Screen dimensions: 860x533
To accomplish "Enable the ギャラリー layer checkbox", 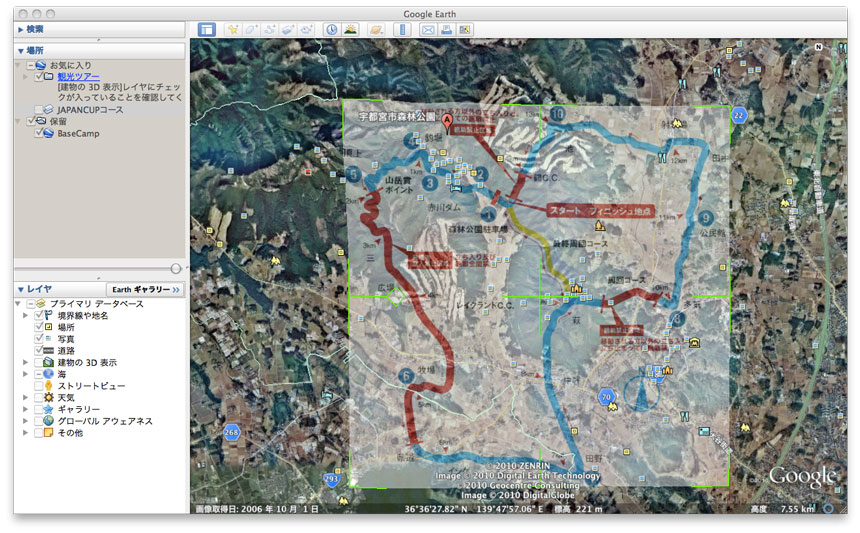I will pyautogui.click(x=39, y=409).
